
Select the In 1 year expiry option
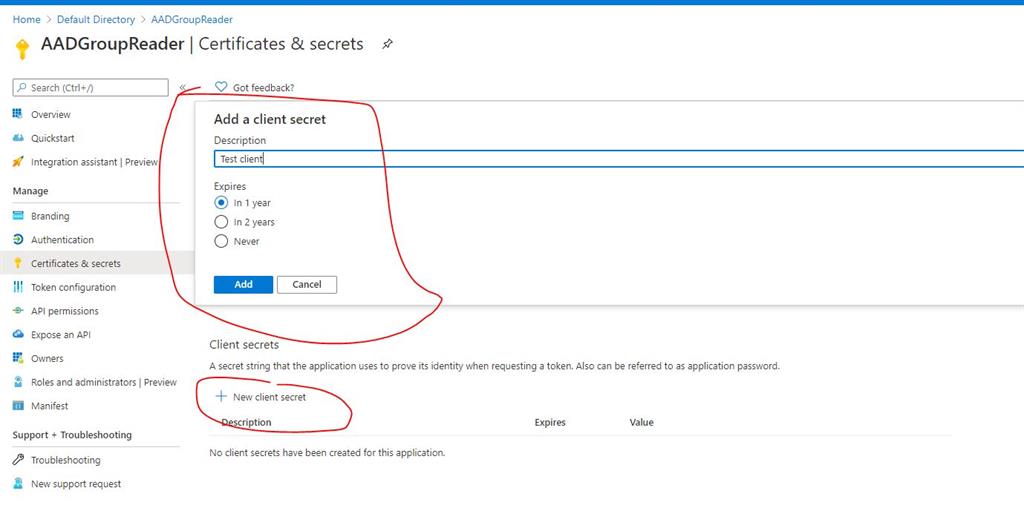point(221,203)
